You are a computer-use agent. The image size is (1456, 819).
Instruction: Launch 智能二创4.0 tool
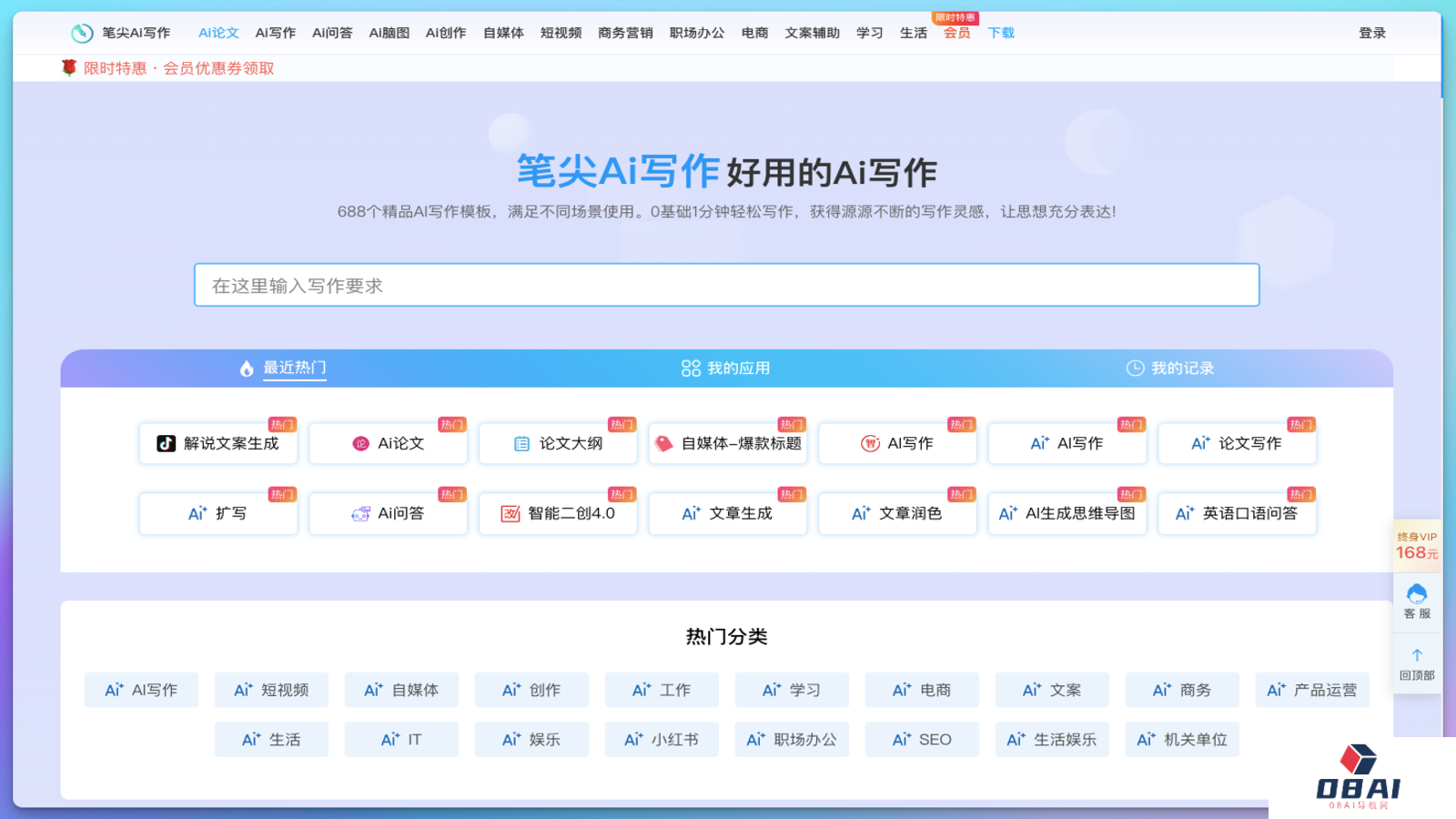(x=511, y=513)
